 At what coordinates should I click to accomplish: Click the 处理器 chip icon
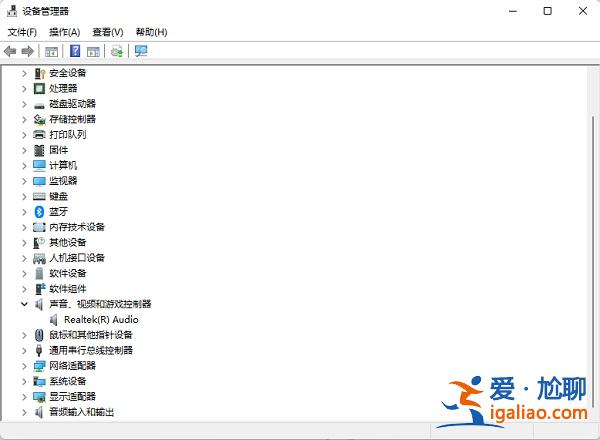39,89
